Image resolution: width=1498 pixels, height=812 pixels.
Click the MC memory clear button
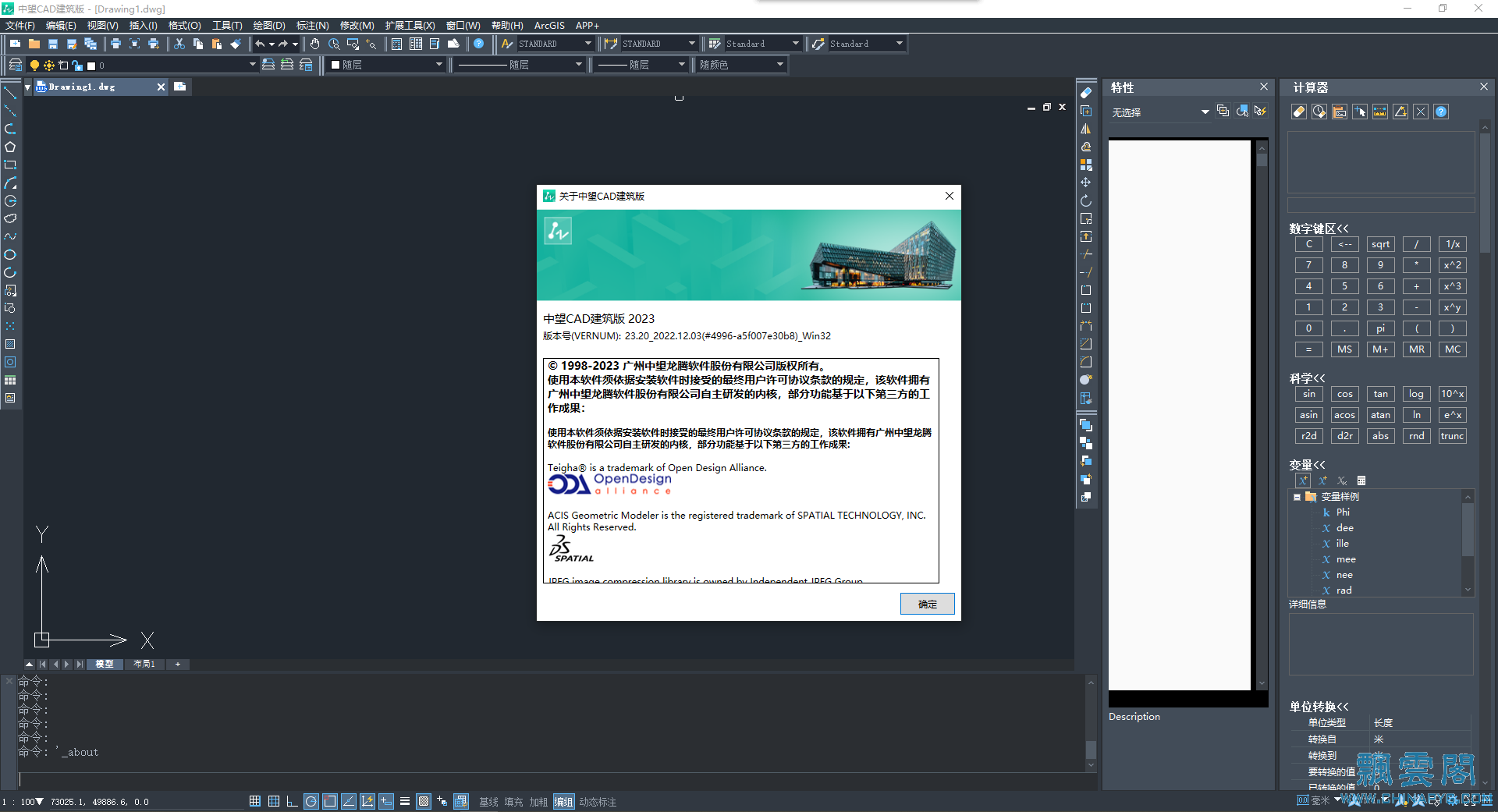[x=1452, y=349]
